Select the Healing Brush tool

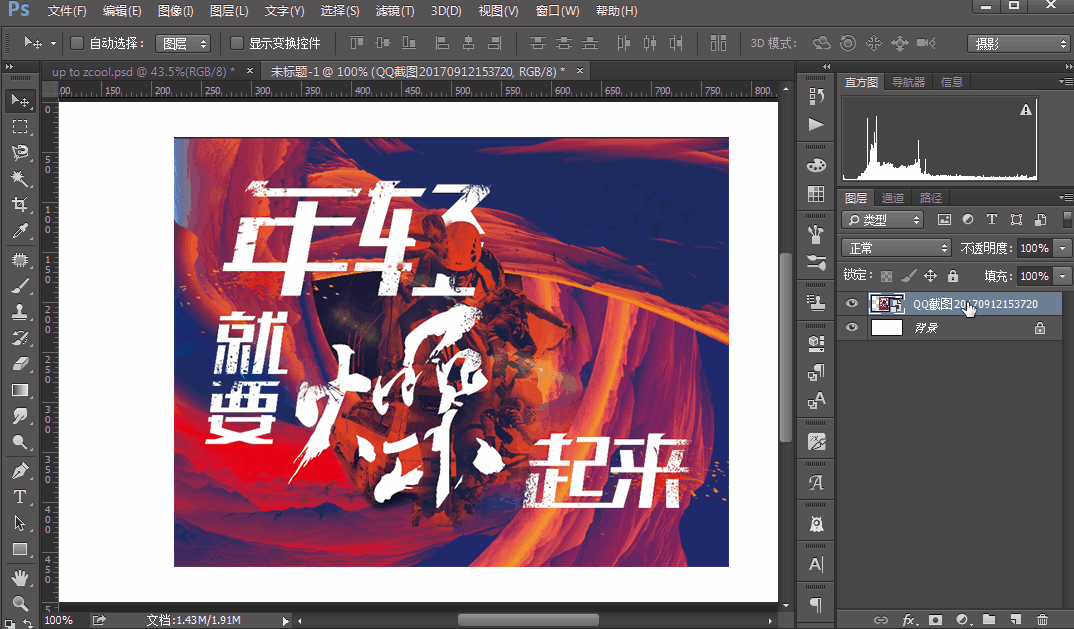20,260
